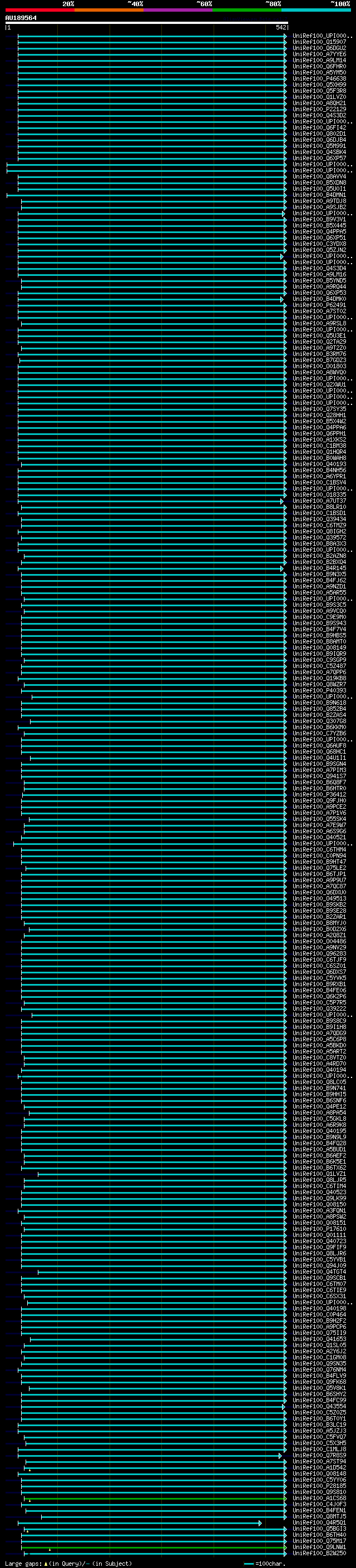Screen dimensions: 356x1568
Task: Open hit UniRef100_A5YM50
Action: tap(319, 72)
